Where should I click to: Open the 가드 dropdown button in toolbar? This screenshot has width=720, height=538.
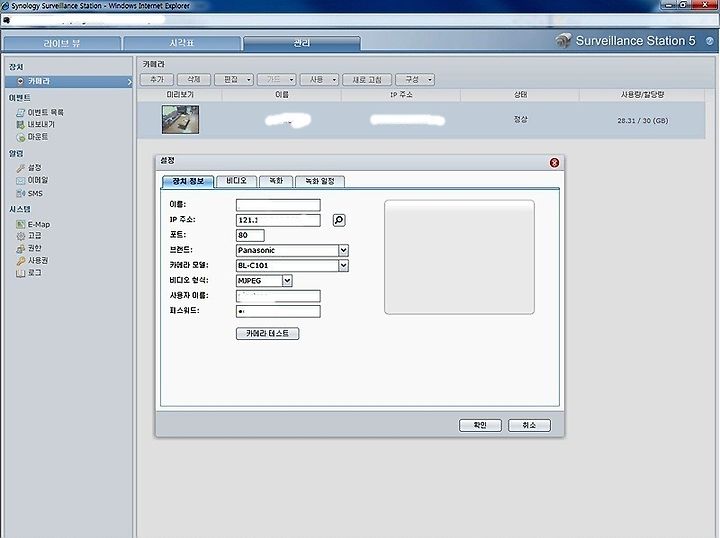(x=277, y=79)
